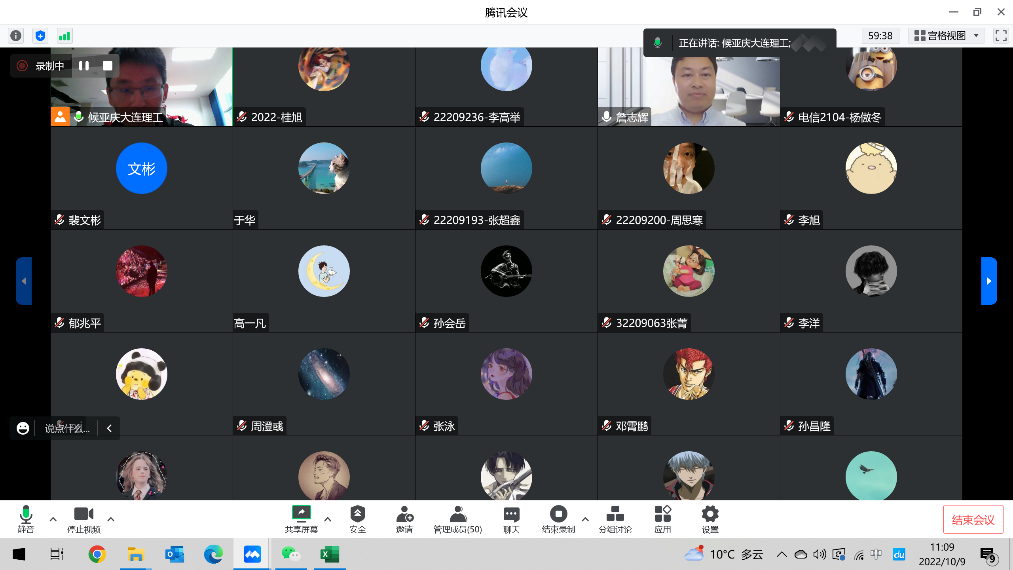Open the apps (应用) icon
This screenshot has height=570, width=1013.
pos(662,518)
